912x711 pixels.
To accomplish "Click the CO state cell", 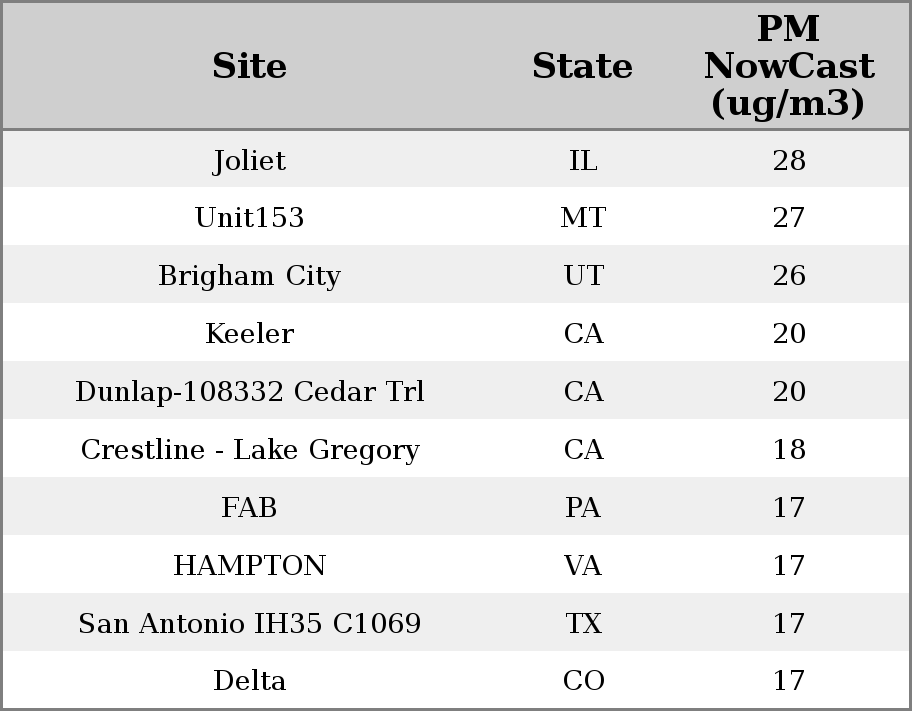I will point(583,681).
